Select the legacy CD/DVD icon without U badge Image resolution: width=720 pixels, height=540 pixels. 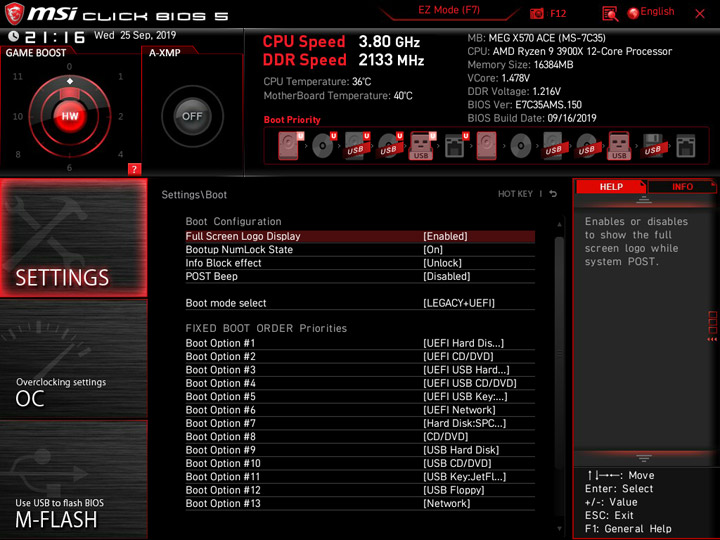[521, 146]
